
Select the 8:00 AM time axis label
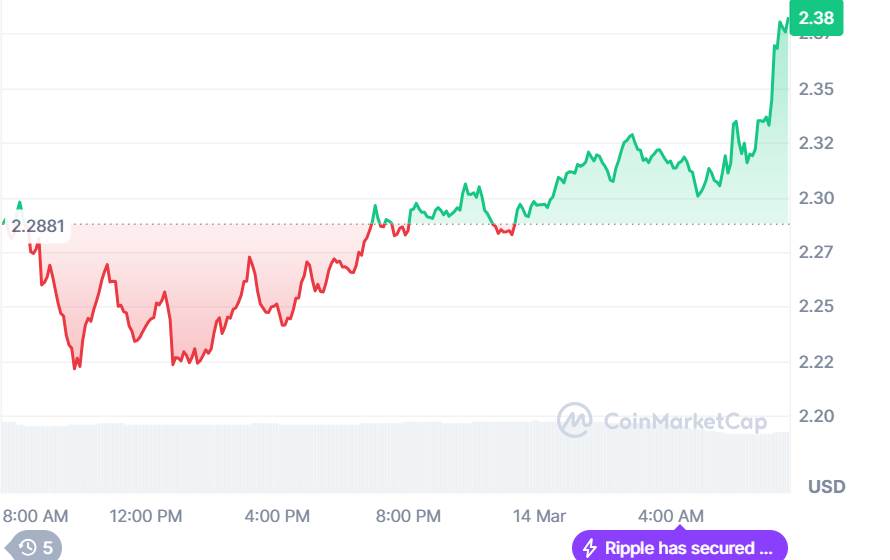36,516
